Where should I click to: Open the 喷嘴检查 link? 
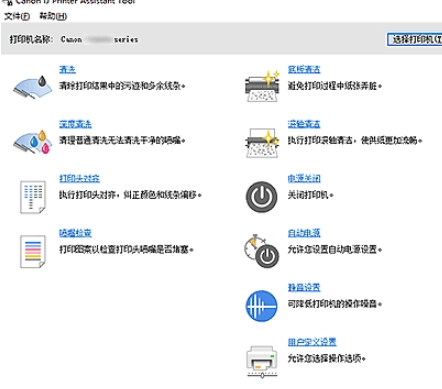tap(75, 233)
